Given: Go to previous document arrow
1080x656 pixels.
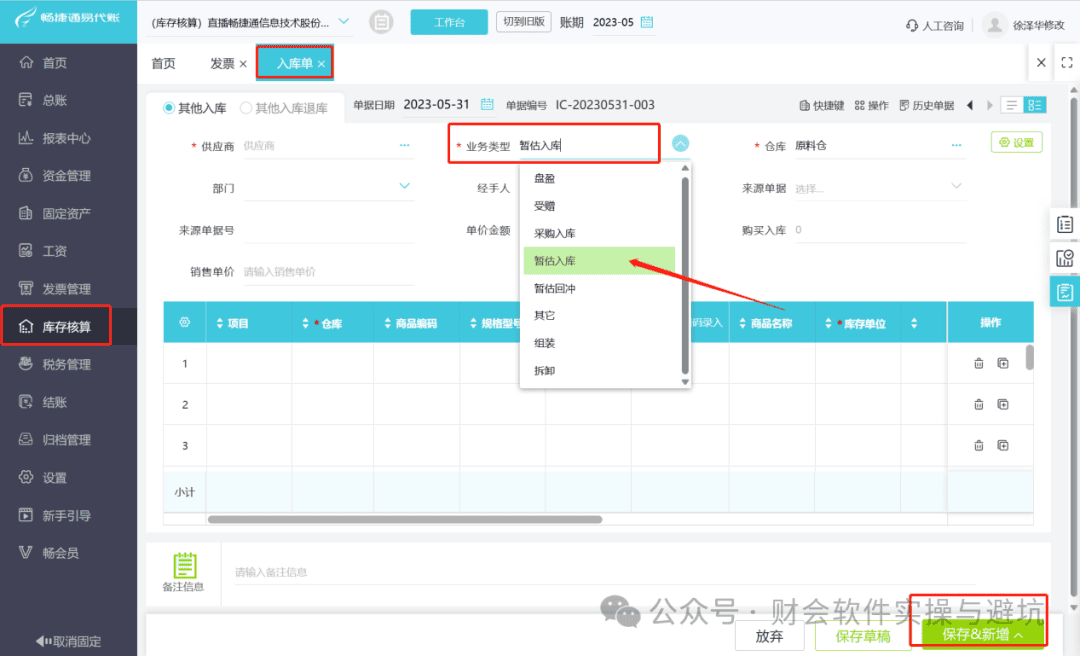Looking at the screenshot, I should tap(970, 105).
